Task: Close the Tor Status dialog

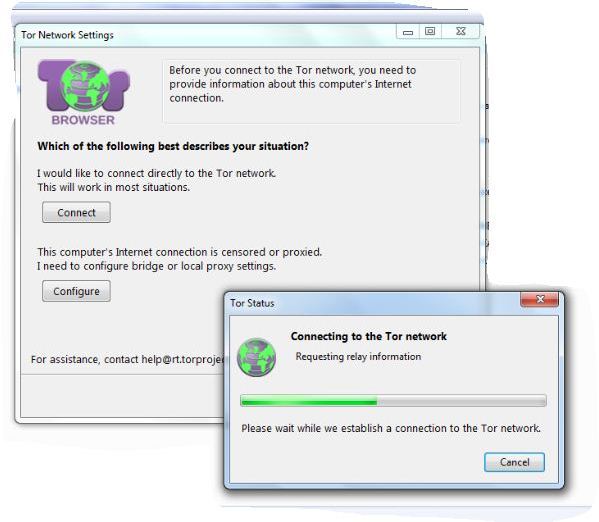Action: click(539, 299)
